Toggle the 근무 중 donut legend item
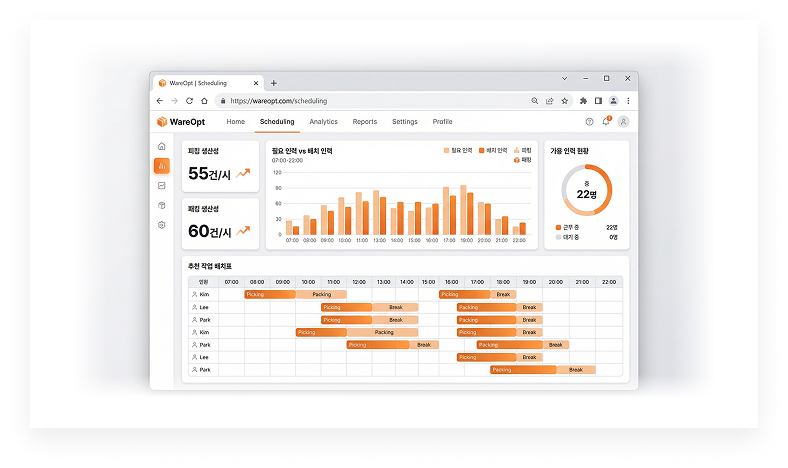This screenshot has height=468, width=788. [572, 228]
